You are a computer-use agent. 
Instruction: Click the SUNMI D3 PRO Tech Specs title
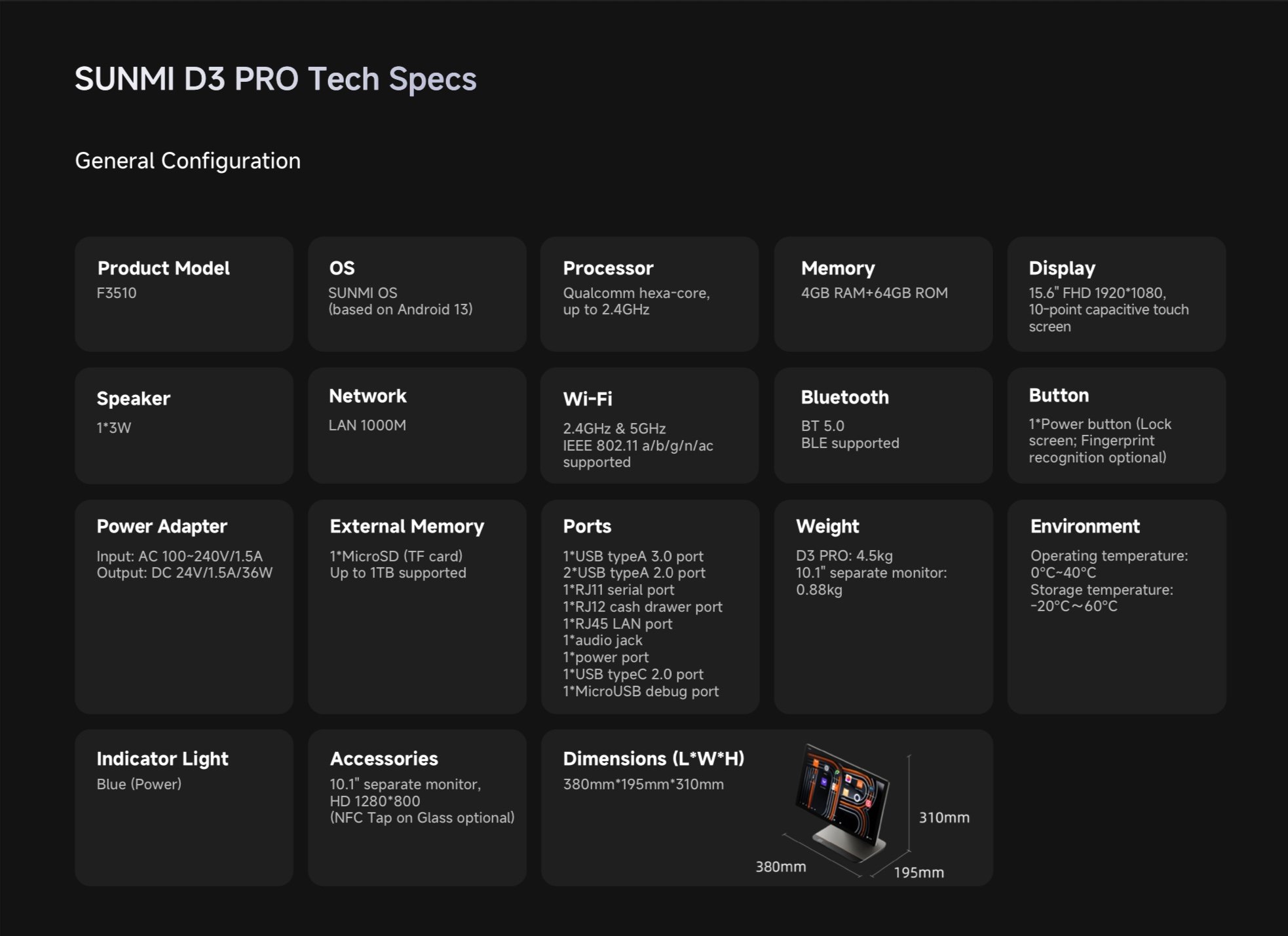click(275, 79)
